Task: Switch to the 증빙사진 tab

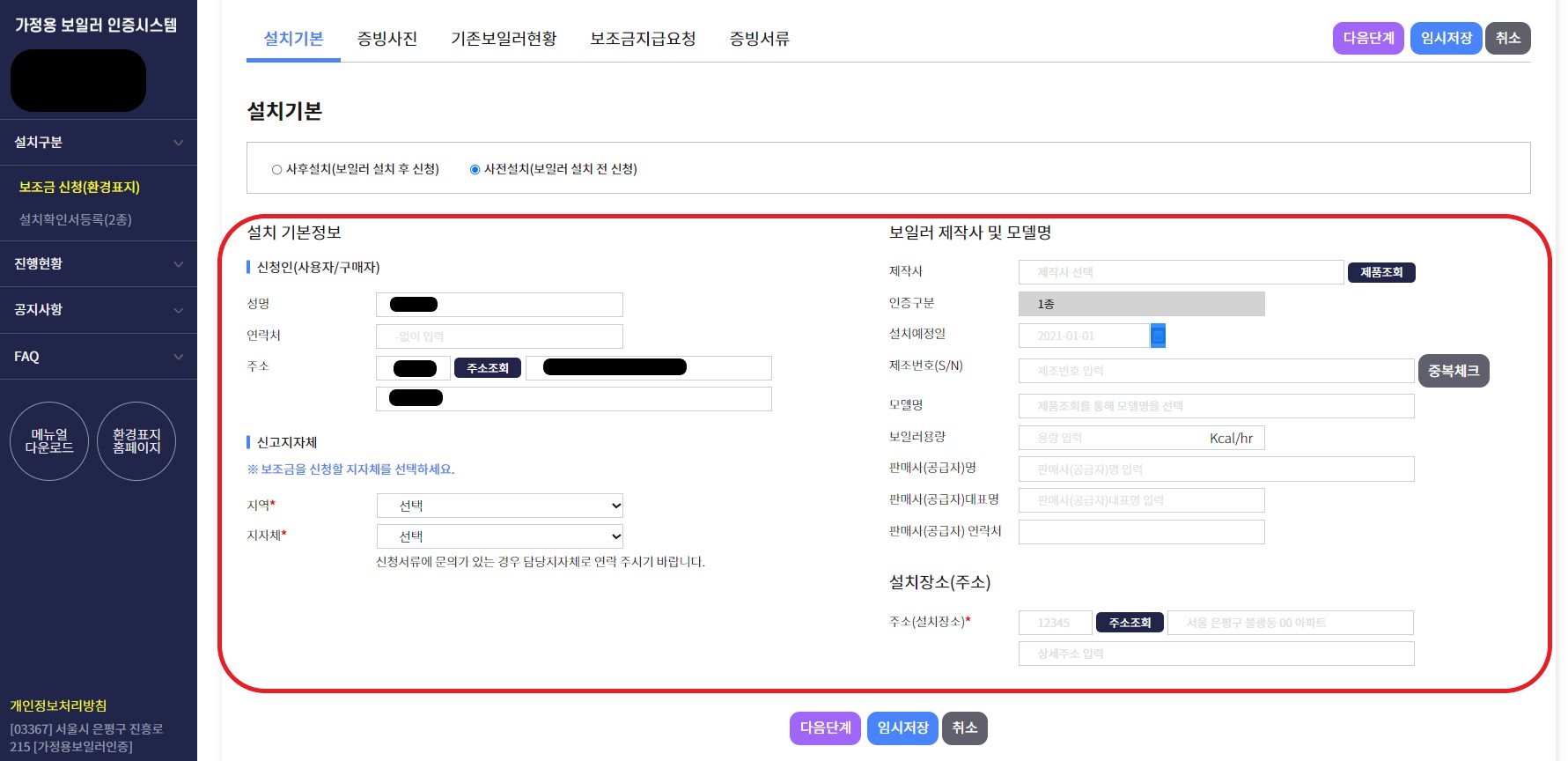Action: pos(387,39)
